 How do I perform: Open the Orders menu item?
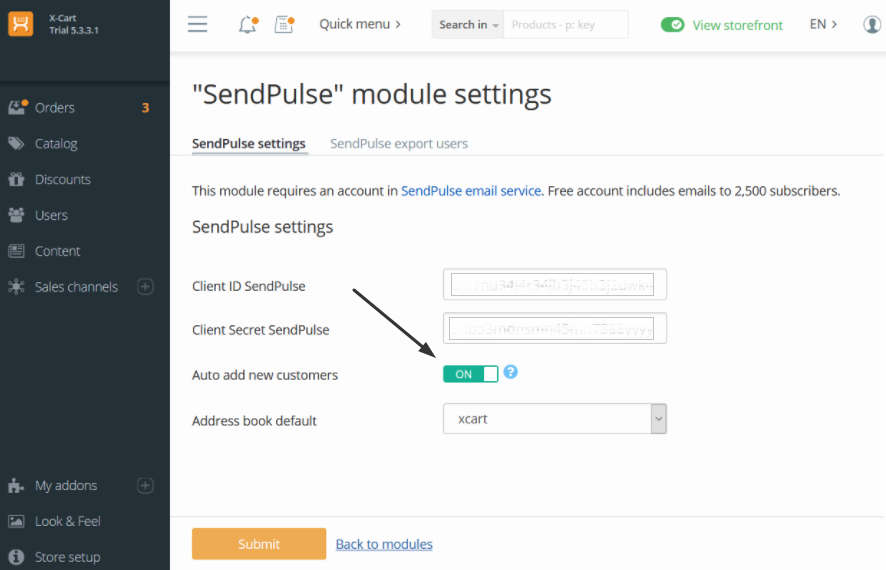[x=55, y=108]
